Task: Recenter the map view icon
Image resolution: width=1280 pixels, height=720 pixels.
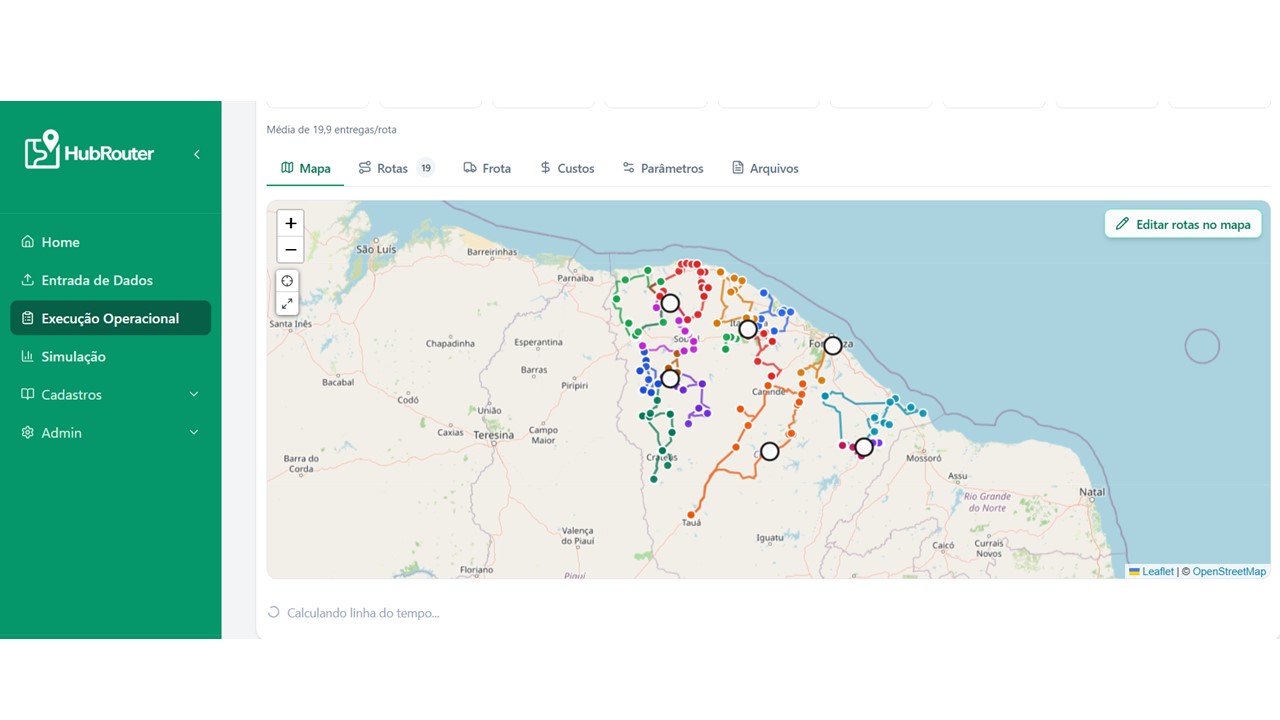Action: coord(287,281)
